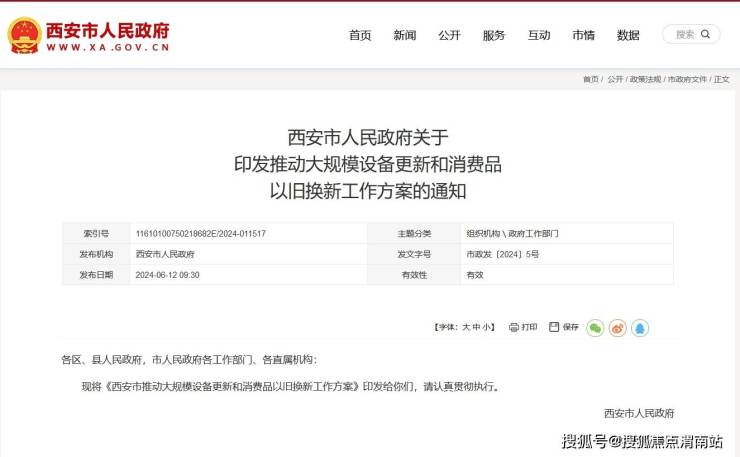
Task: Click the 索引号 label cell
Action: pyautogui.click(x=96, y=233)
